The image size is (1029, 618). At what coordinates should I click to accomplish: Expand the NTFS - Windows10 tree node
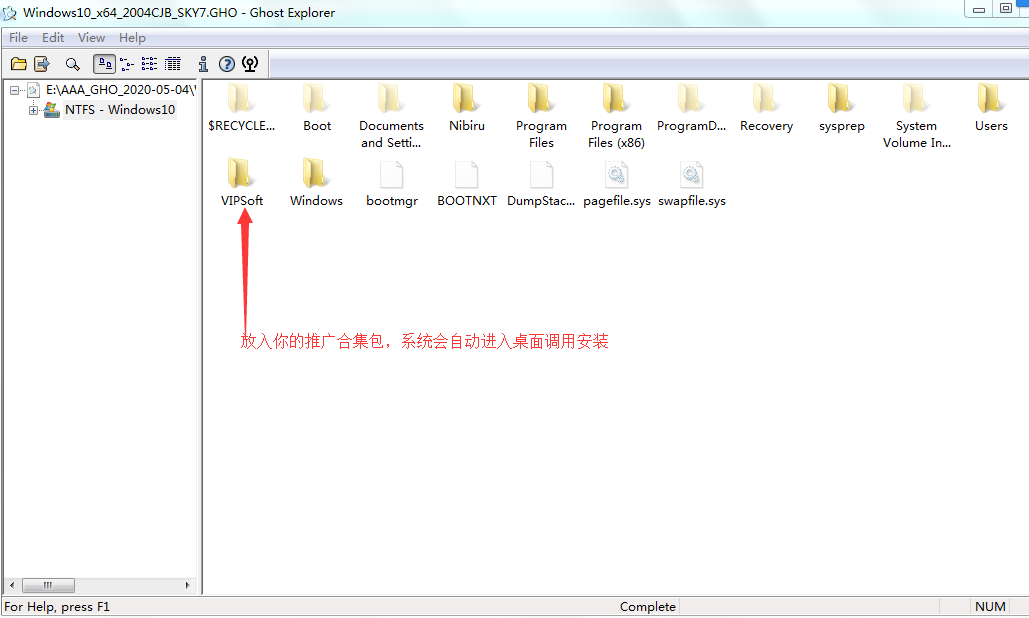[33, 110]
